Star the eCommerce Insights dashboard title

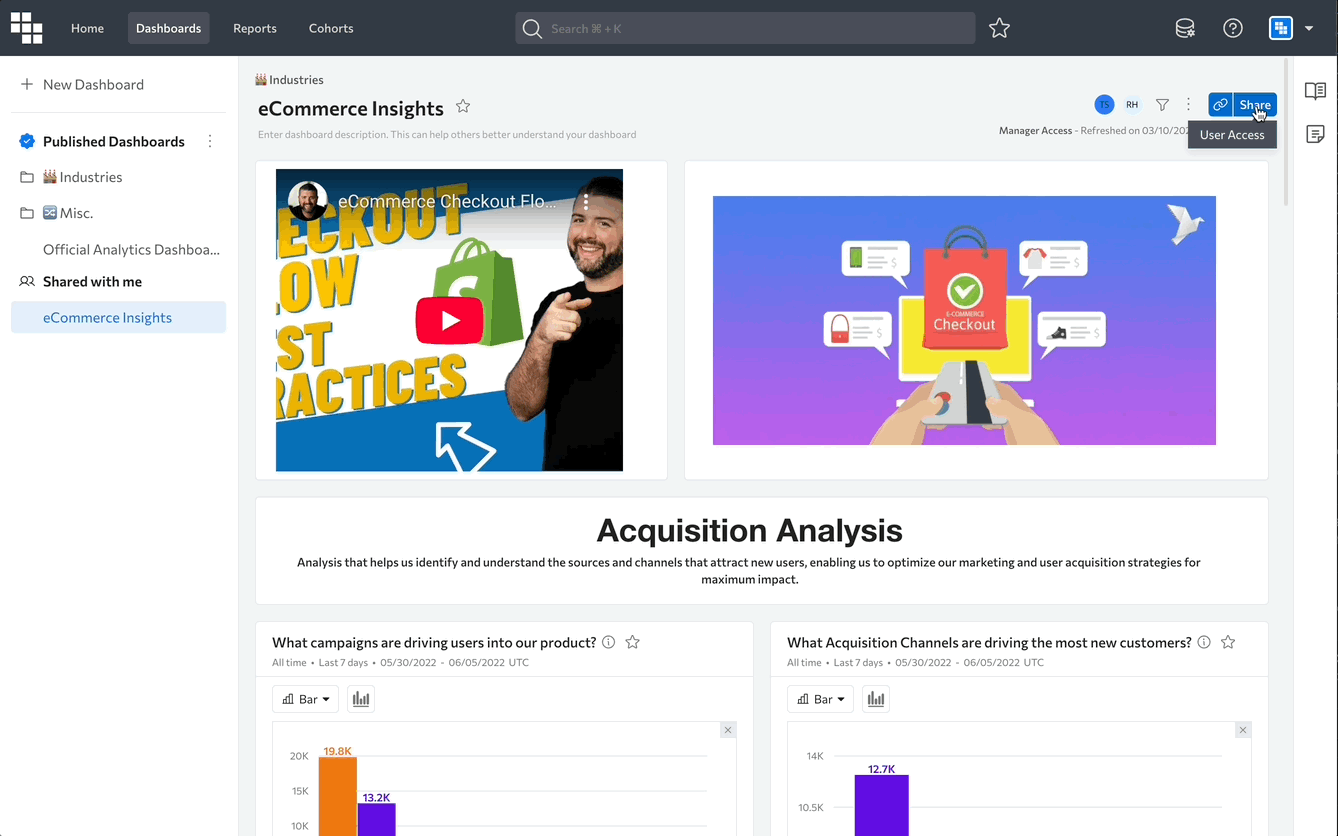[463, 106]
